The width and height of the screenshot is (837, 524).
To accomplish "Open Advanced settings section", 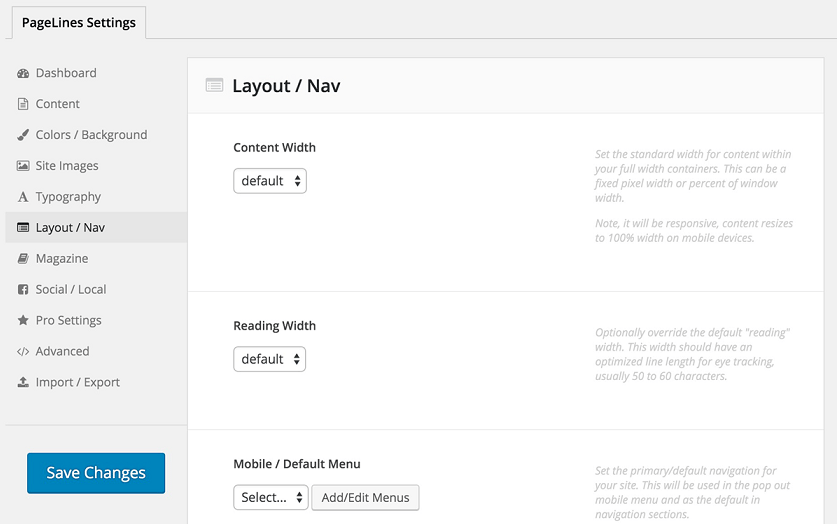I will (96, 352).
